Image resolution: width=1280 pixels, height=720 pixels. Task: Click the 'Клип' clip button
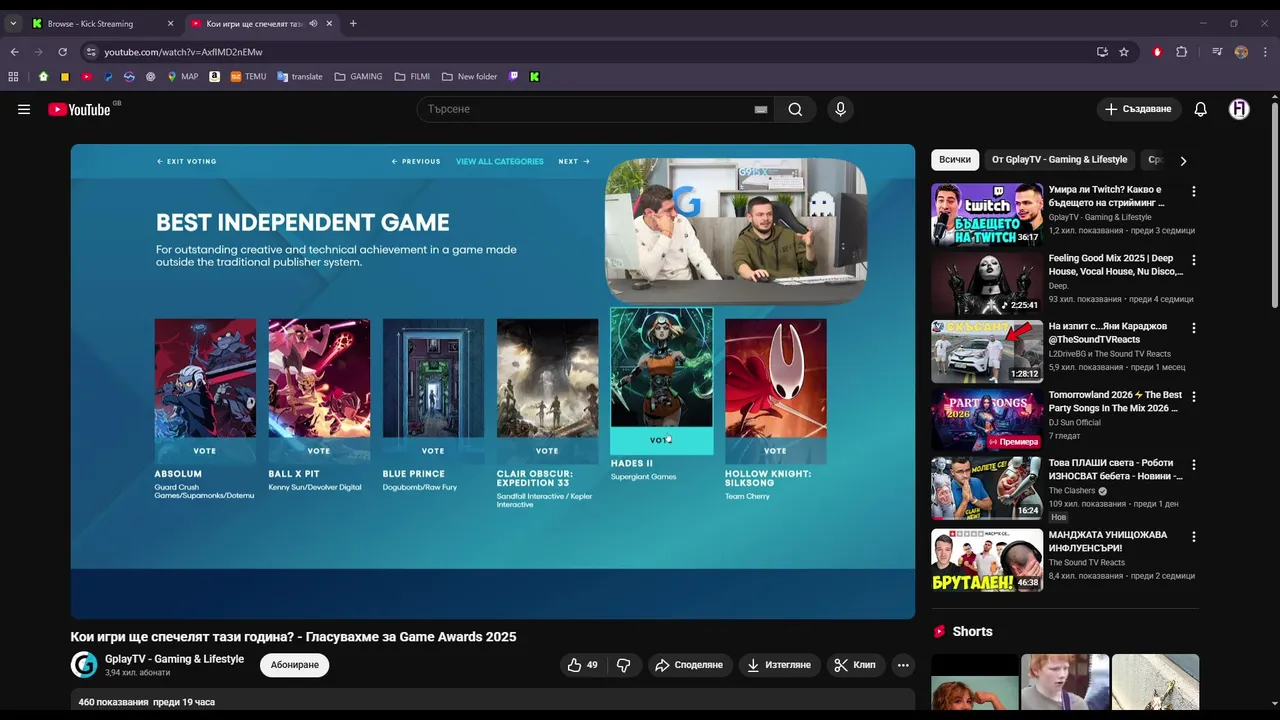click(856, 665)
